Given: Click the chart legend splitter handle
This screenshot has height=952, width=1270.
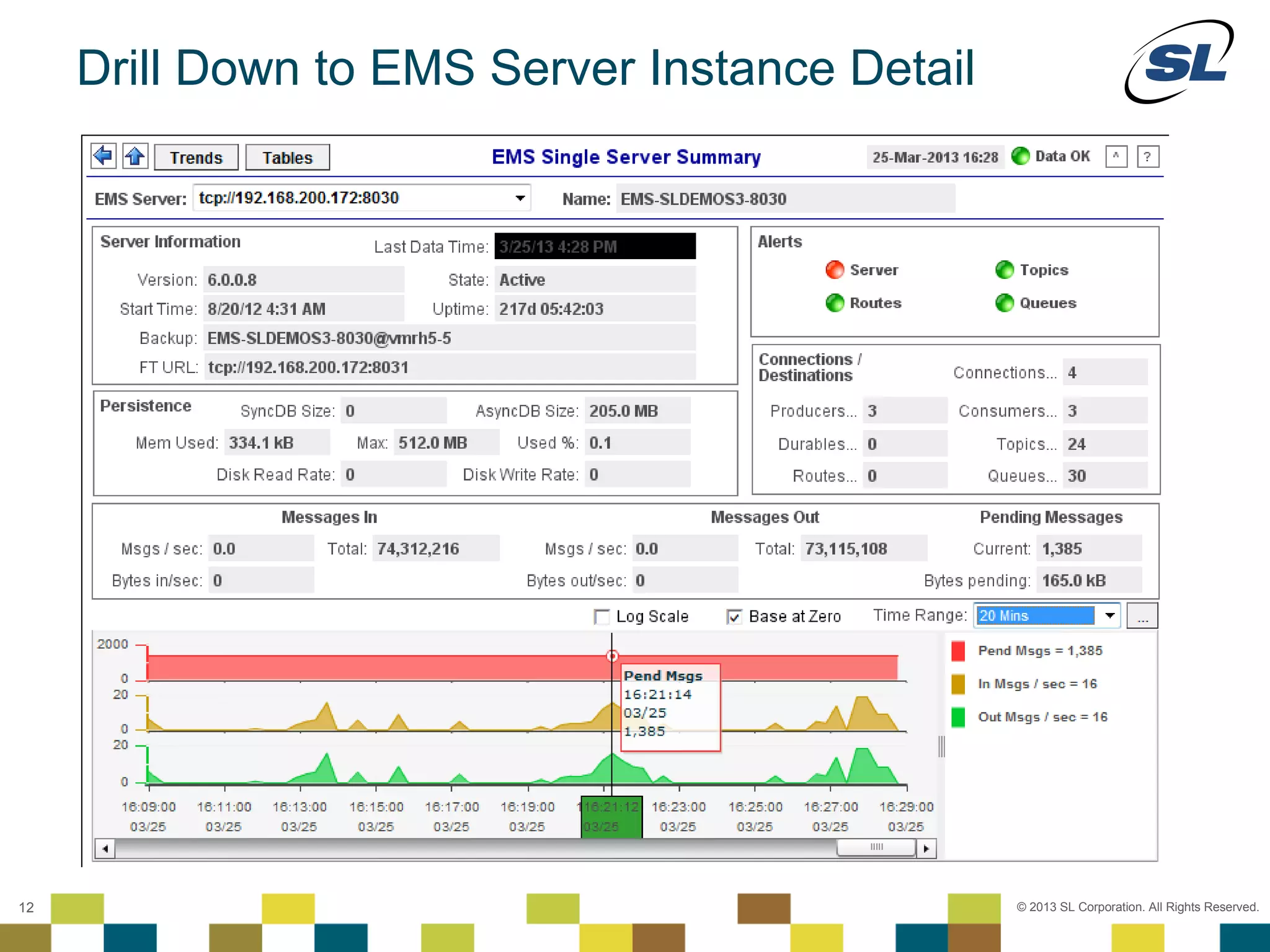Looking at the screenshot, I should pos(941,747).
